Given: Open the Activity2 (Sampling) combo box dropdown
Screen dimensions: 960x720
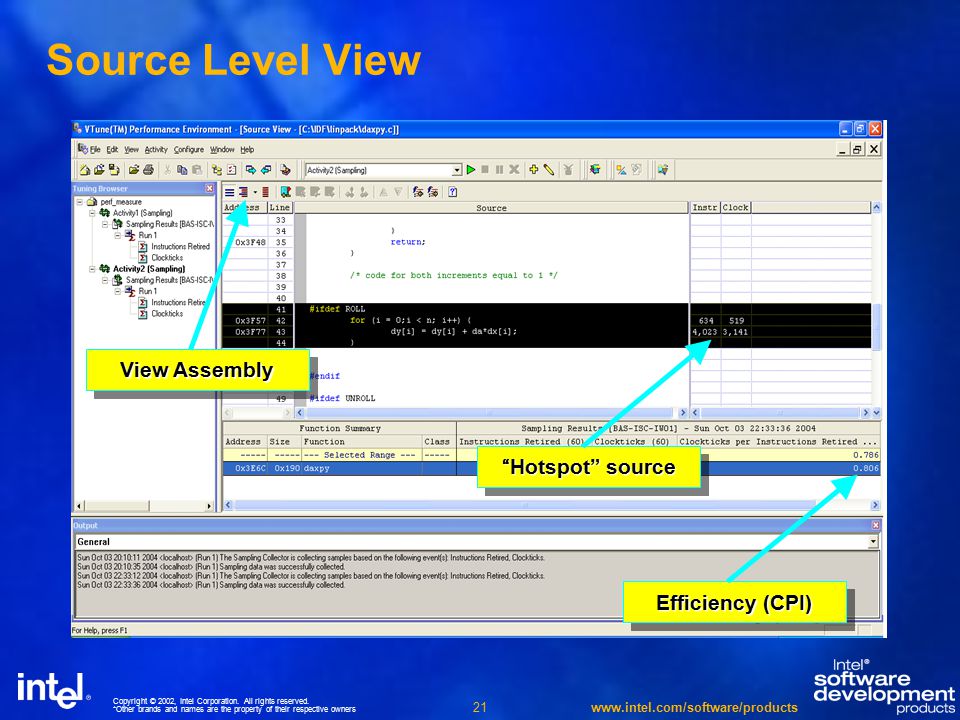Looking at the screenshot, I should pos(457,170).
